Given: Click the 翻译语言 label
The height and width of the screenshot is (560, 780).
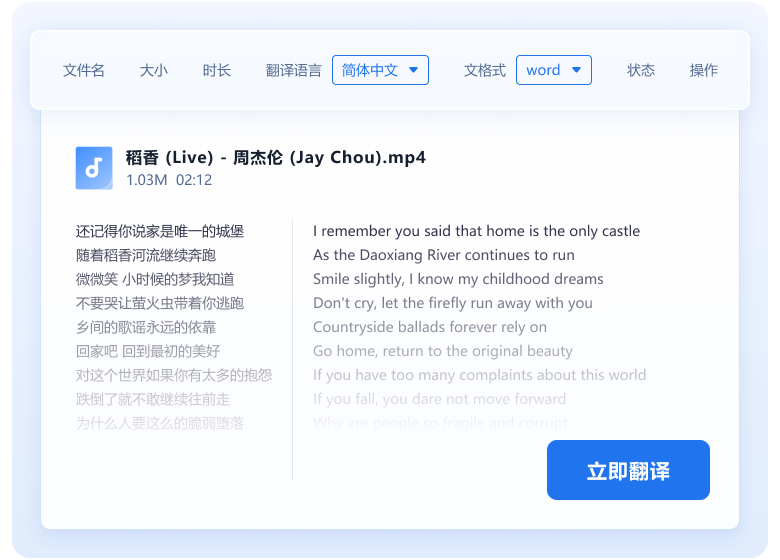Looking at the screenshot, I should [293, 70].
